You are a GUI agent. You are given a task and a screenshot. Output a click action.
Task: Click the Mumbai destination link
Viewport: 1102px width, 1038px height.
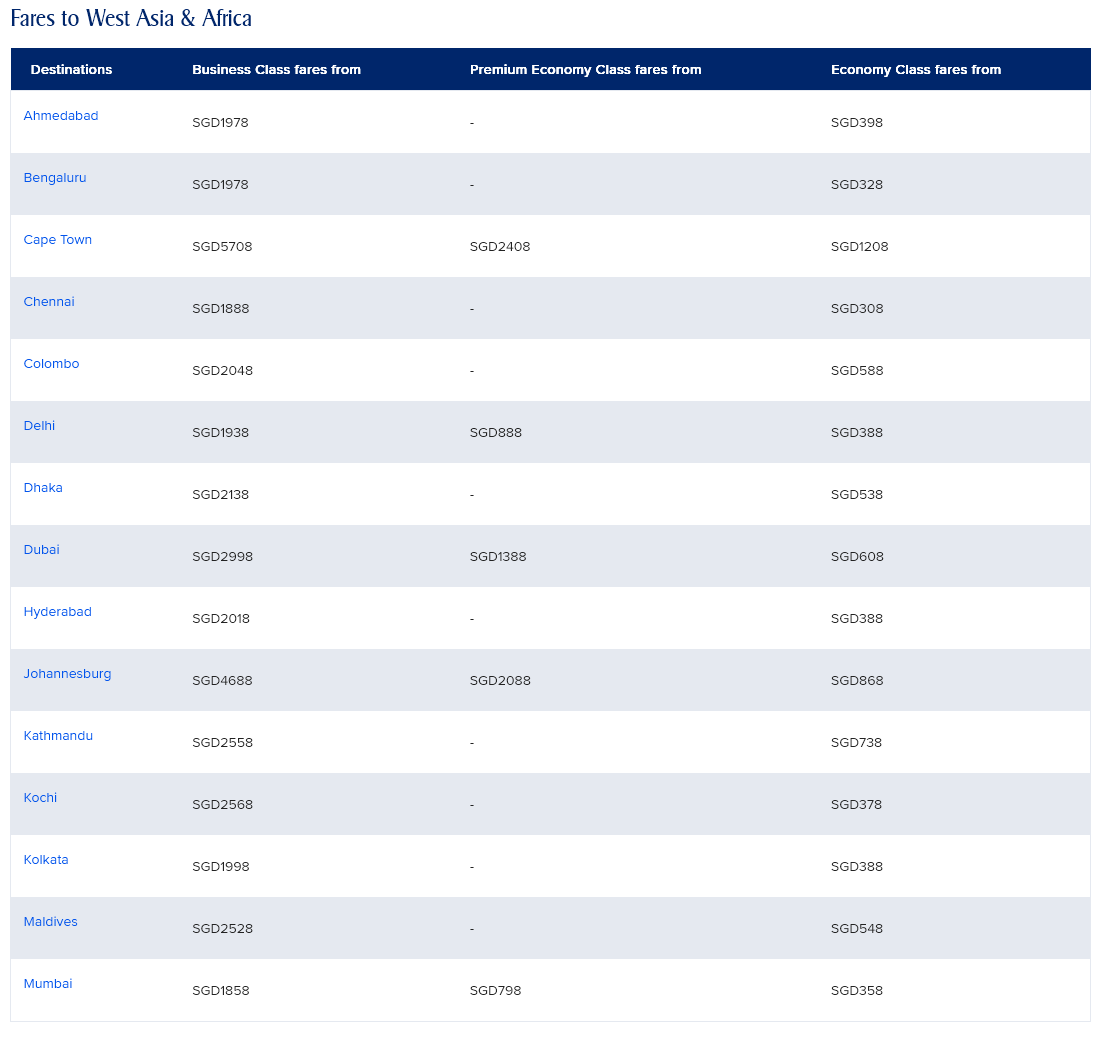point(48,984)
